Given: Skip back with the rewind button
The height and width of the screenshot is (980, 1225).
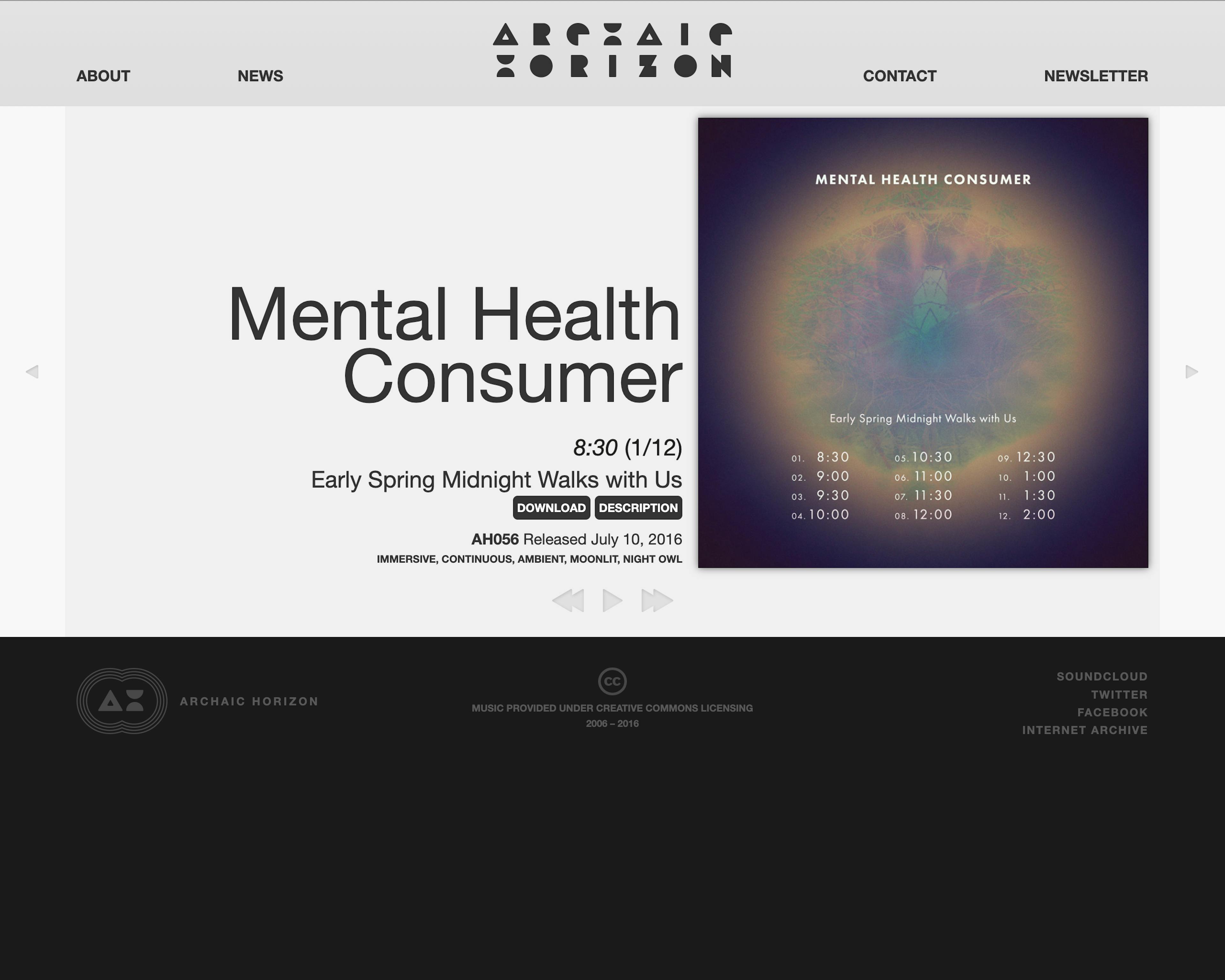Looking at the screenshot, I should click(x=568, y=600).
